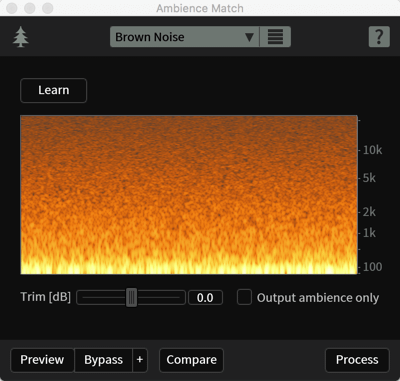Image resolution: width=400 pixels, height=381 pixels.
Task: Click the 2k frequency label
Action: click(x=369, y=212)
